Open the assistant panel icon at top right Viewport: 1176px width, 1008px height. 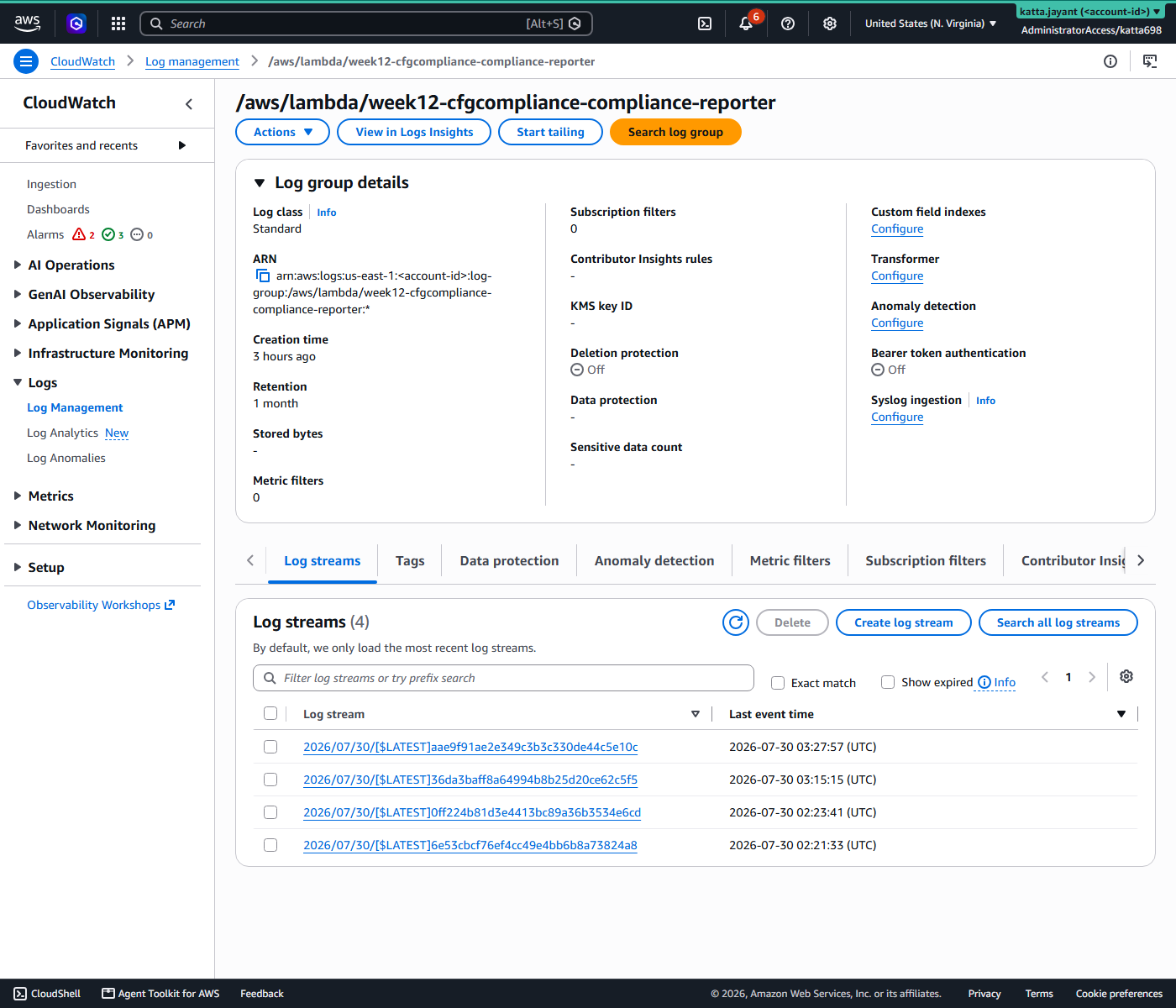[1150, 61]
